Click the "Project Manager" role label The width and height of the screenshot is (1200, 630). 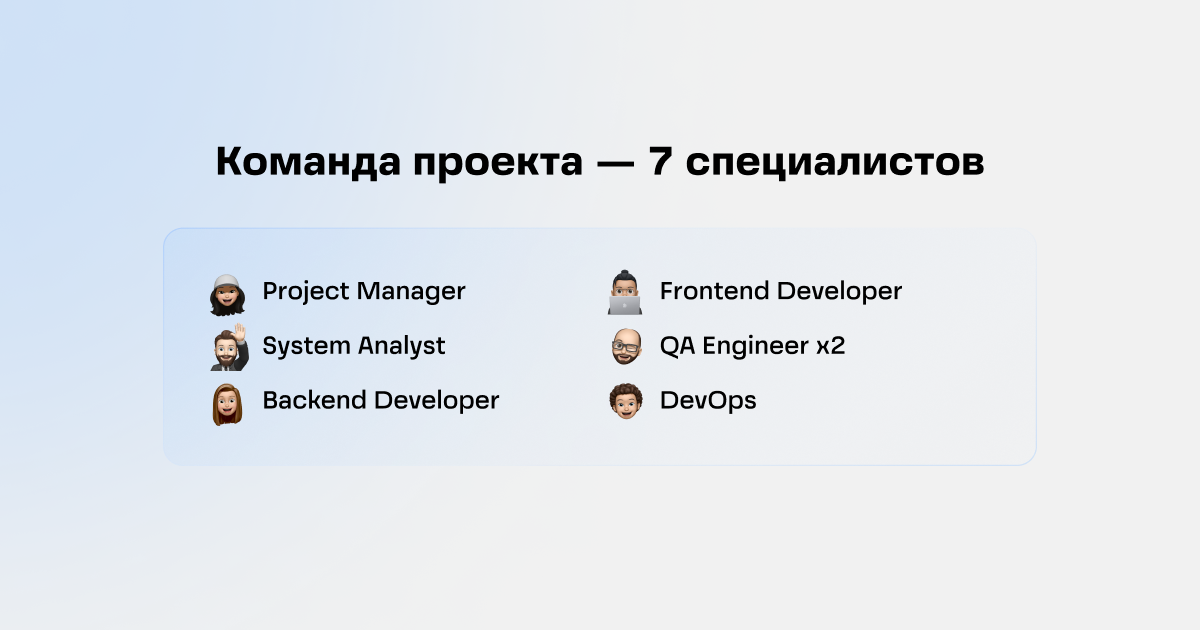click(364, 292)
